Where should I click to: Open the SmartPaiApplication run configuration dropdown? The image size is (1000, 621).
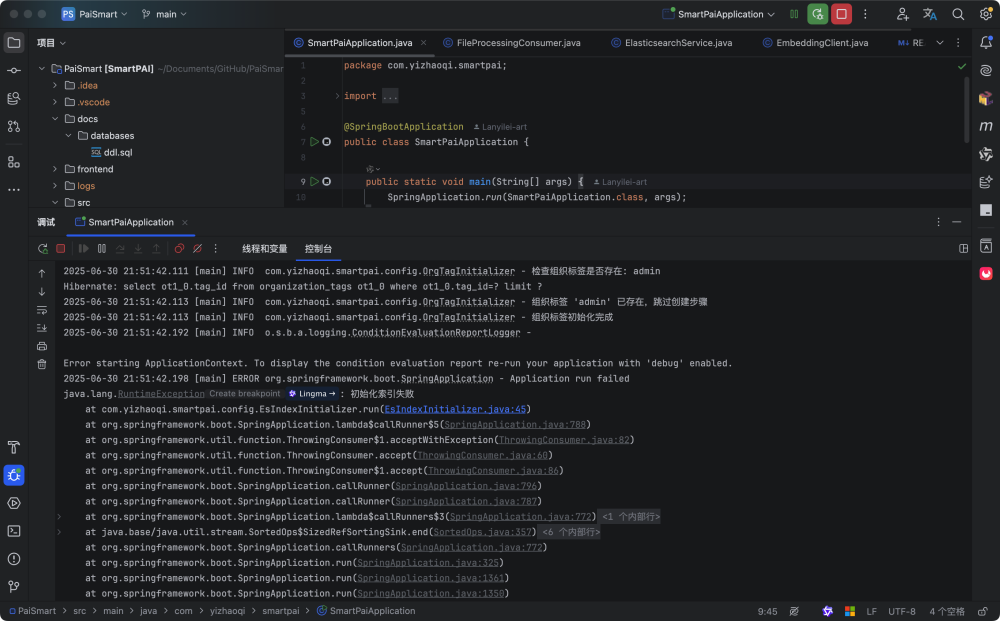pos(720,14)
